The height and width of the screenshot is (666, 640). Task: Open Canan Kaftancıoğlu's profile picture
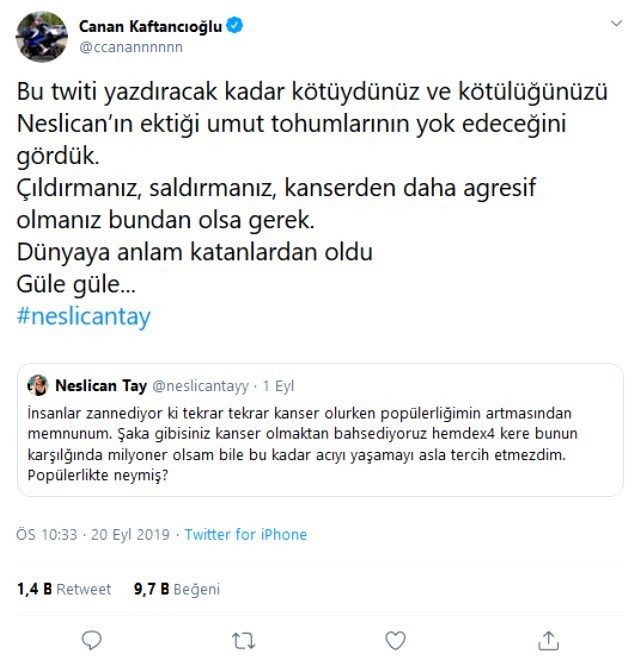42,35
